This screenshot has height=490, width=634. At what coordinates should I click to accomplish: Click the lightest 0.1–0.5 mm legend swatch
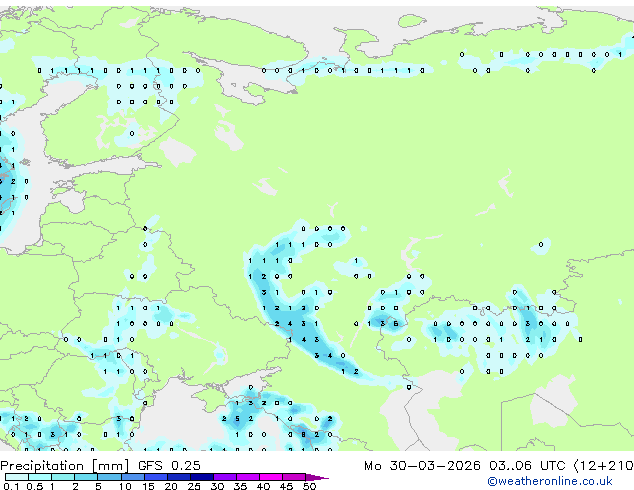point(17,477)
